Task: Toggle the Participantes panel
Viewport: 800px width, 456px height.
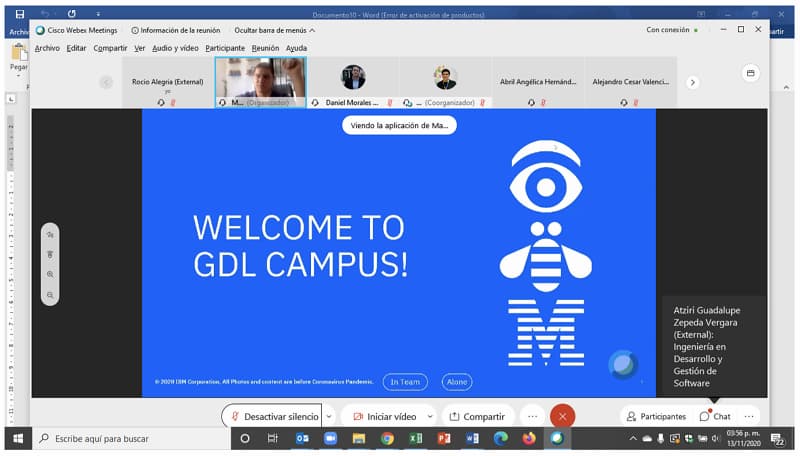Action: [656, 416]
